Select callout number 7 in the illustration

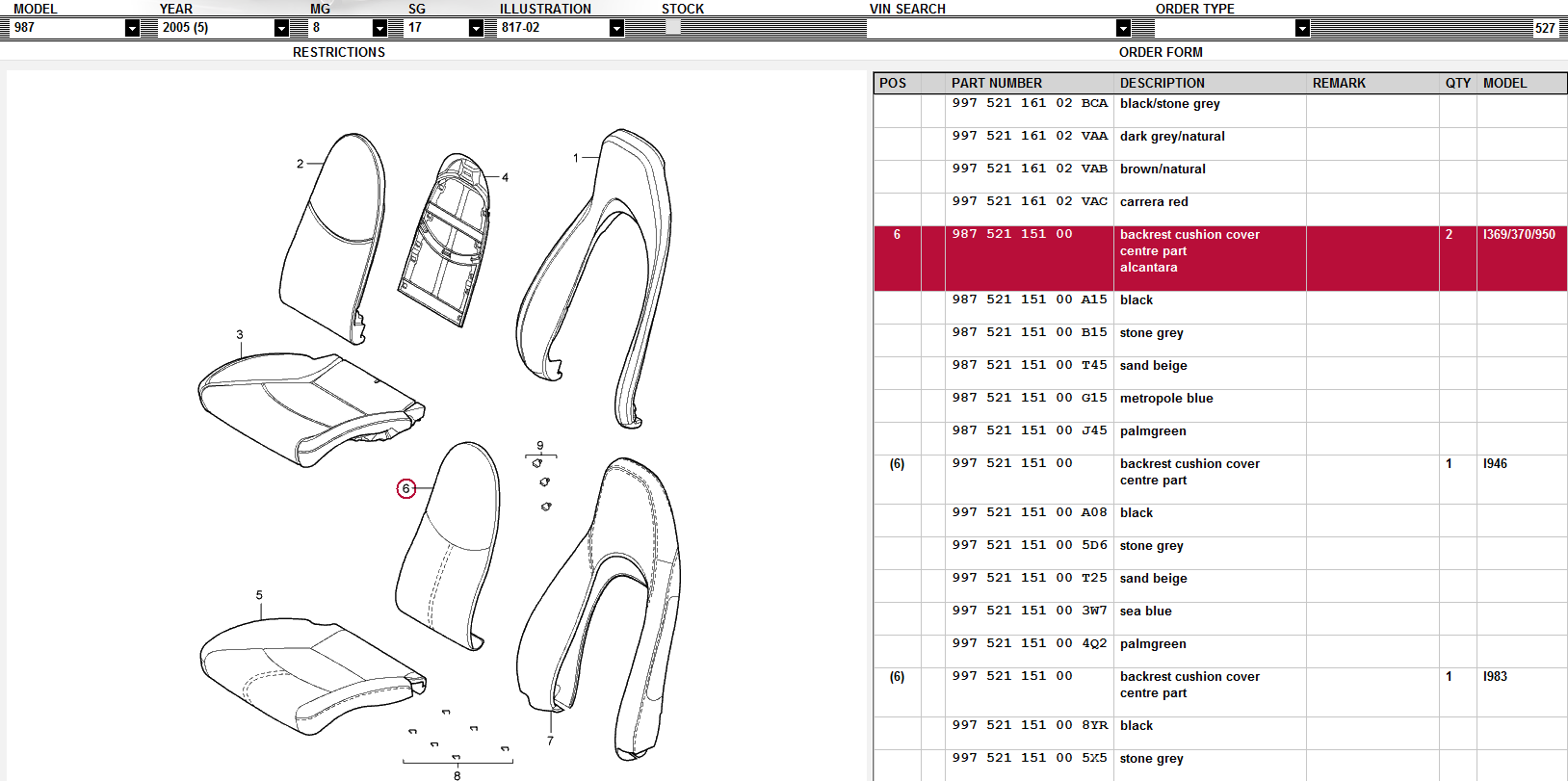tap(550, 741)
